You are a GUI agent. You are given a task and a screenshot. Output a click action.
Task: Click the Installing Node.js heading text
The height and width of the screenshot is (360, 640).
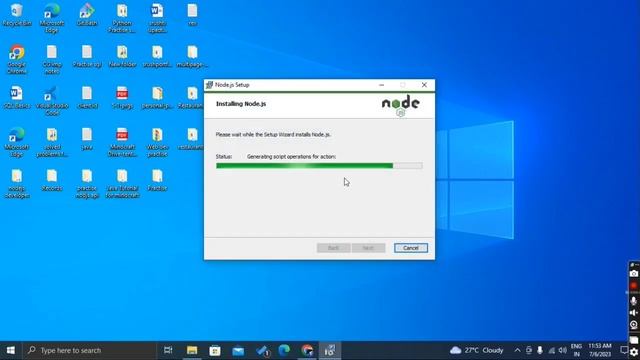coord(241,104)
